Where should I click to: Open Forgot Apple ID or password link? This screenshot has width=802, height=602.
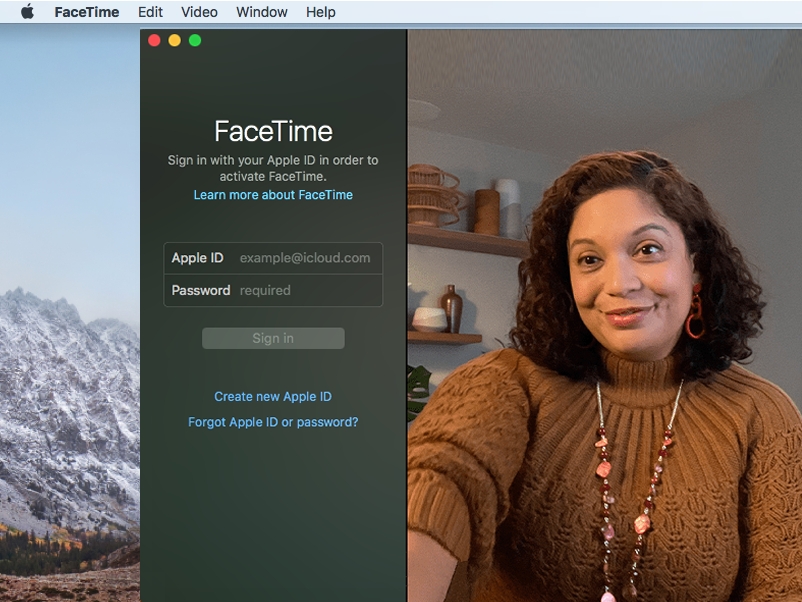273,422
